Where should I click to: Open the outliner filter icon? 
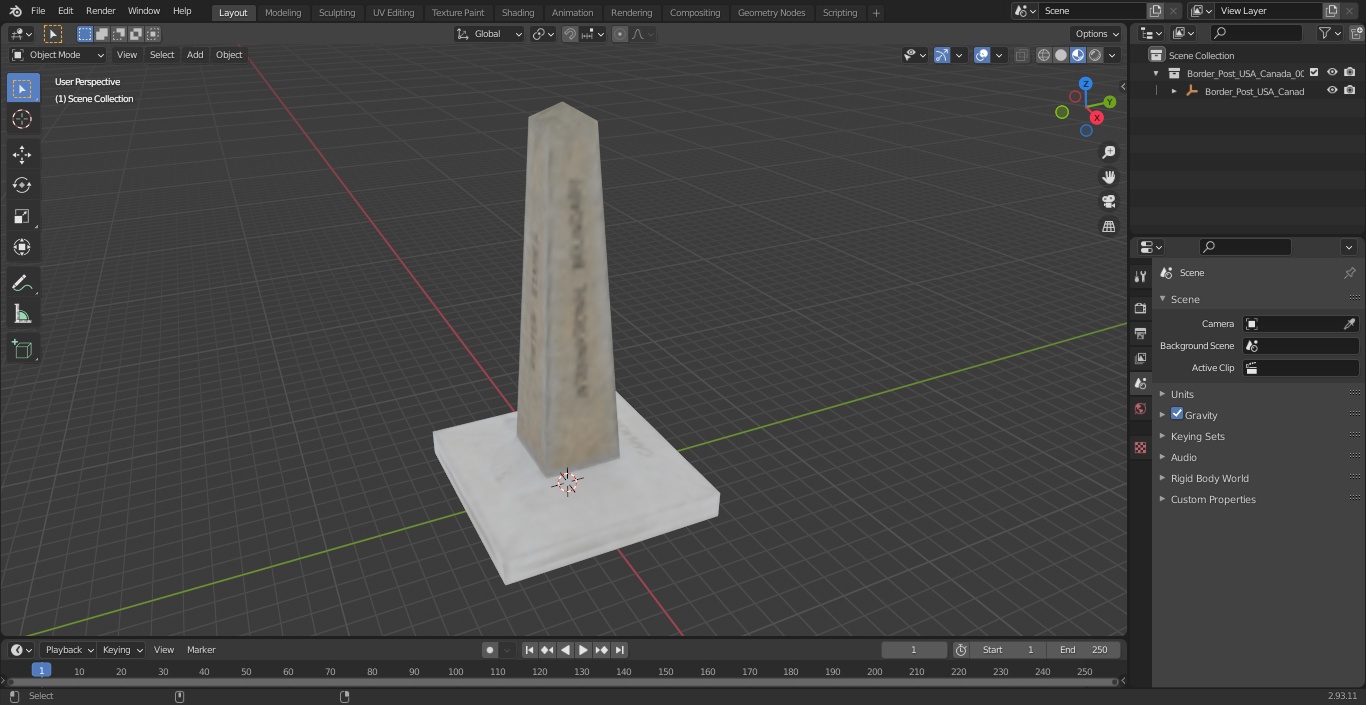pos(1329,33)
